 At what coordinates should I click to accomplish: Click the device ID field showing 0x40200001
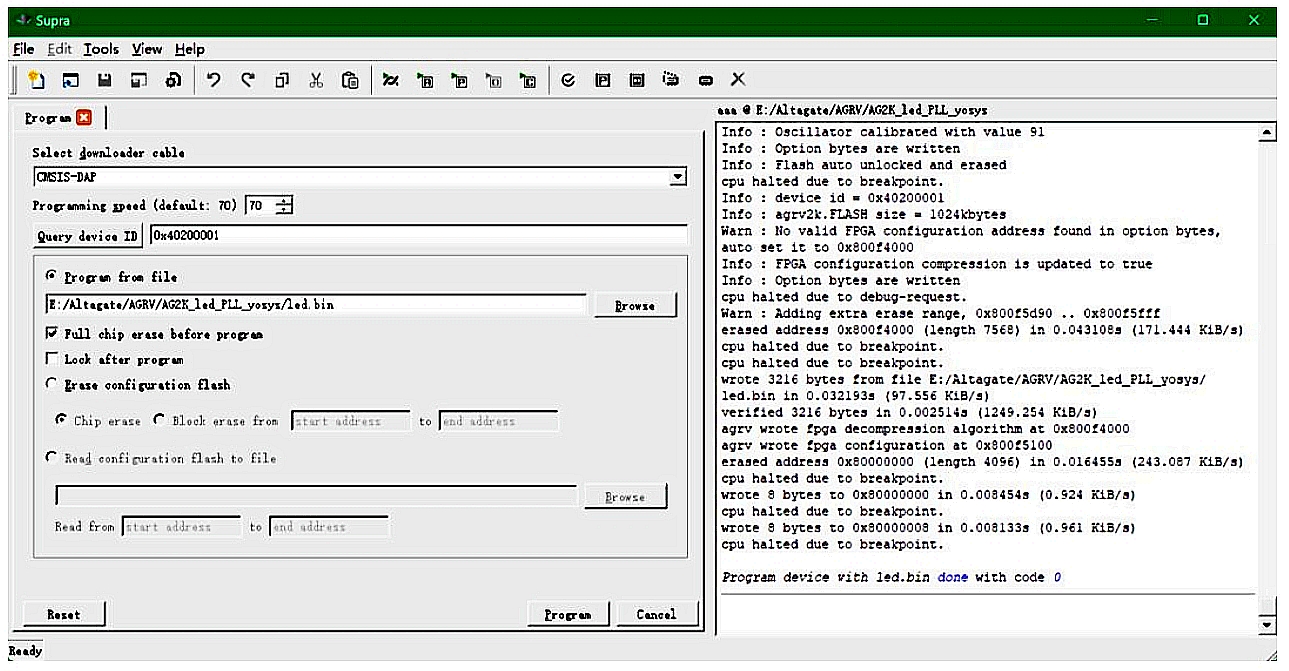pyautogui.click(x=418, y=236)
